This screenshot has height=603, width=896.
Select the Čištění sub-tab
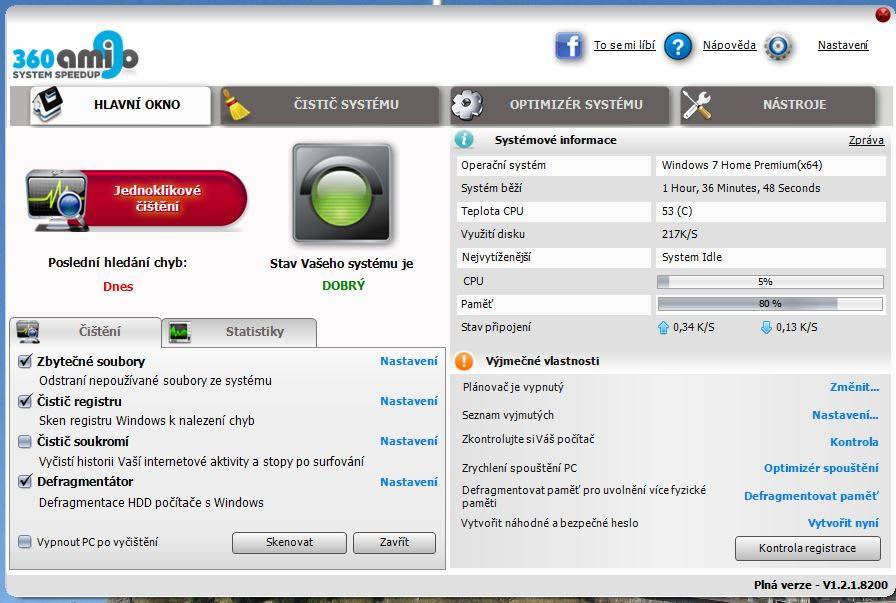point(86,332)
